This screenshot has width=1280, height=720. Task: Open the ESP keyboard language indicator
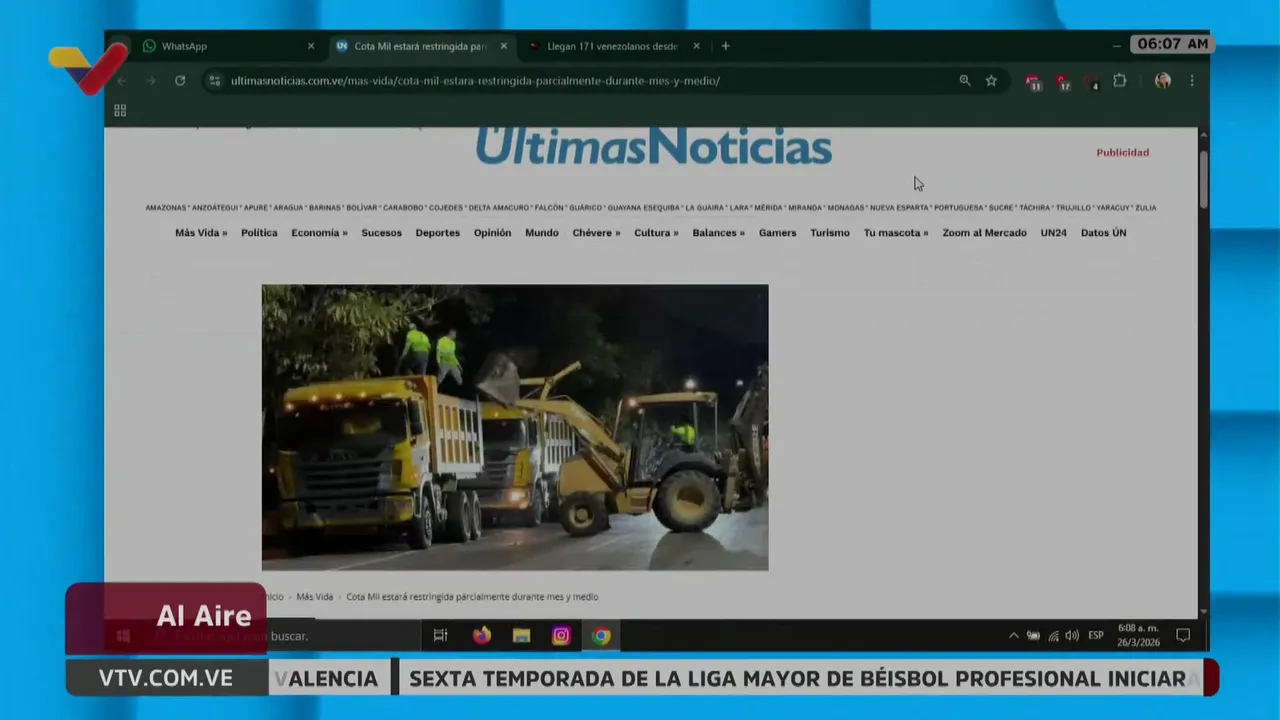click(1096, 636)
